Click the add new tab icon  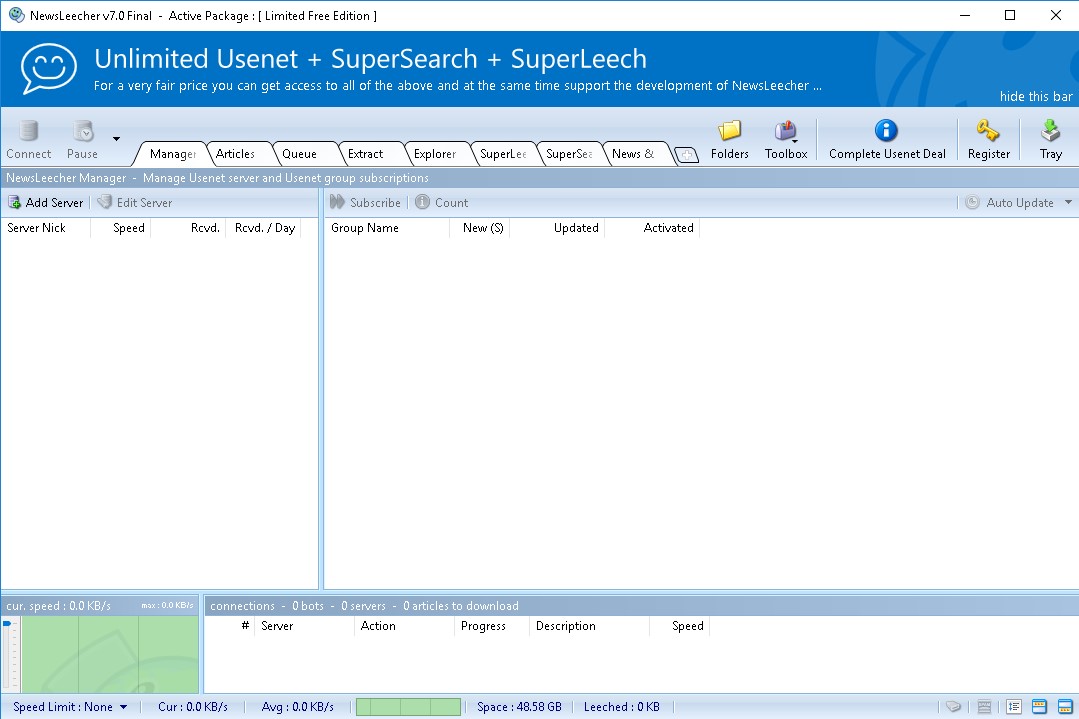[687, 155]
